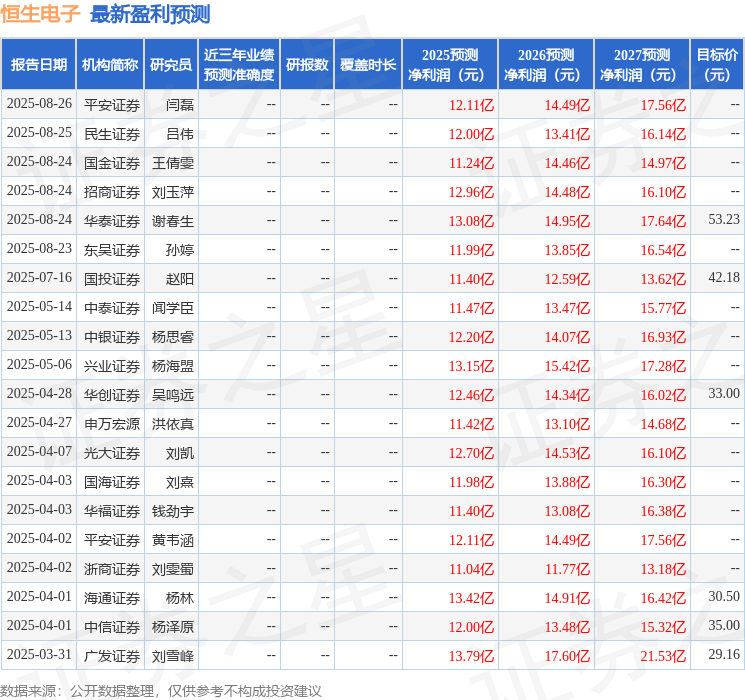Select the 华福证券 institution cell
The height and width of the screenshot is (700, 745).
click(x=112, y=511)
